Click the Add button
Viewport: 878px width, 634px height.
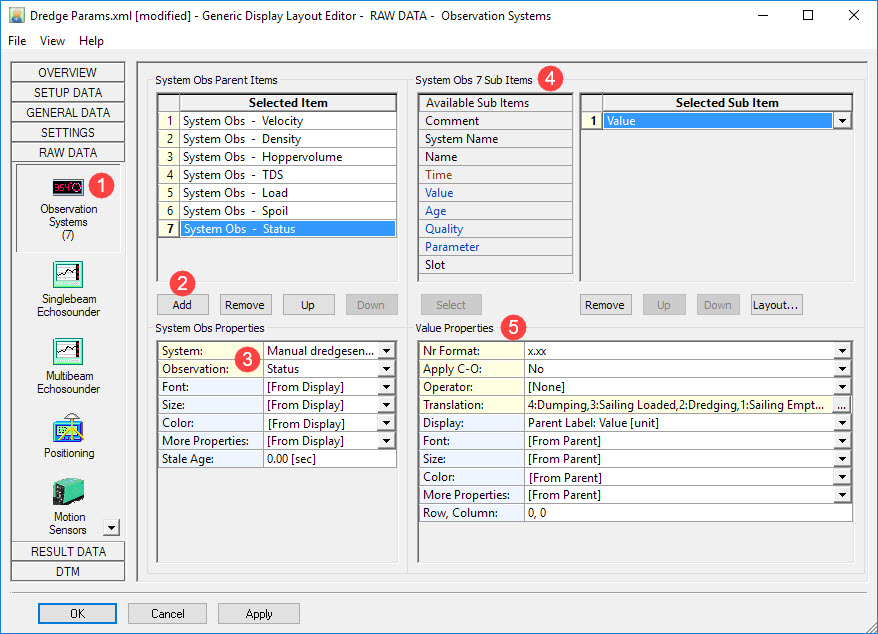pos(182,305)
